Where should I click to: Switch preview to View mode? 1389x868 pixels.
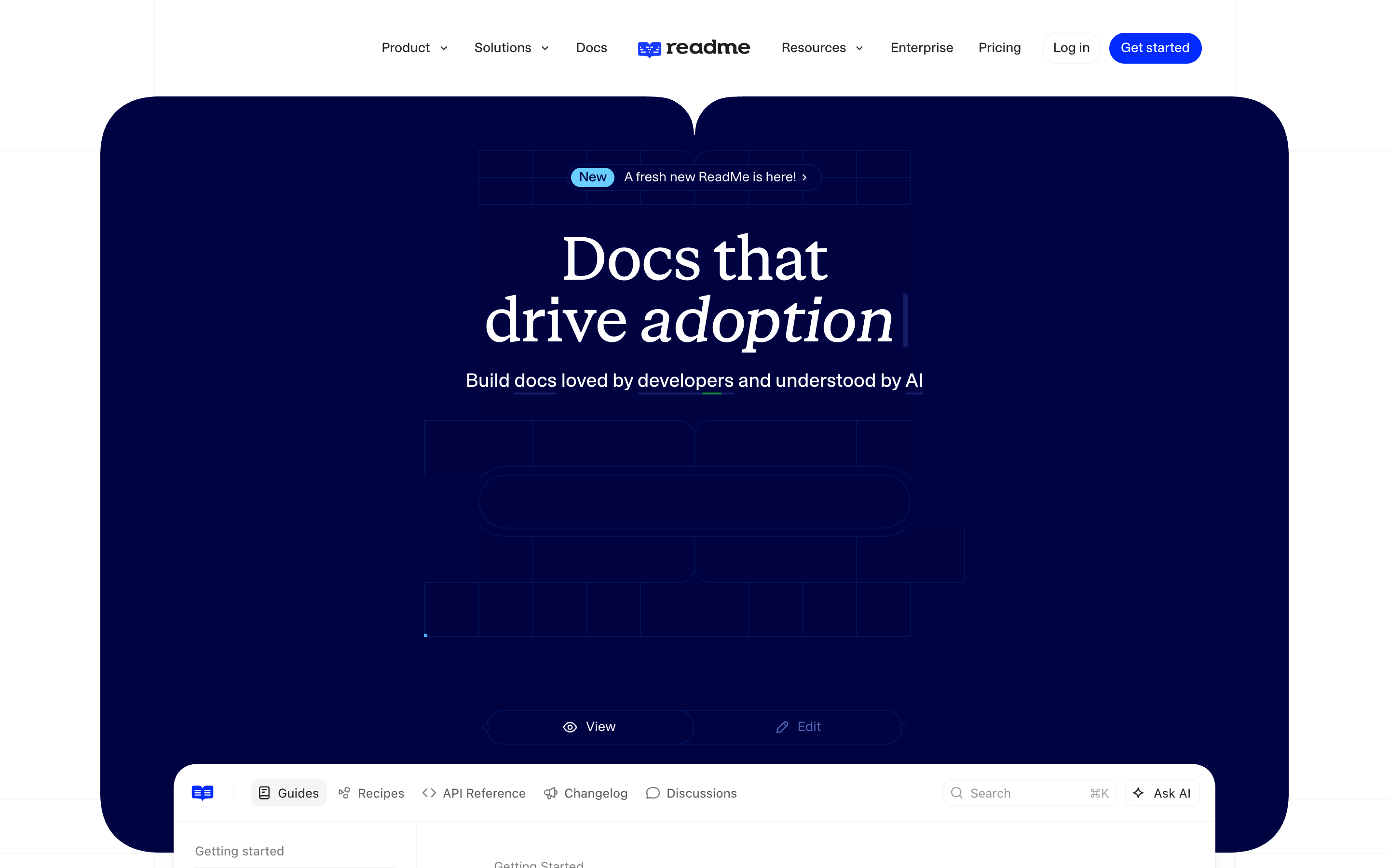coord(590,727)
